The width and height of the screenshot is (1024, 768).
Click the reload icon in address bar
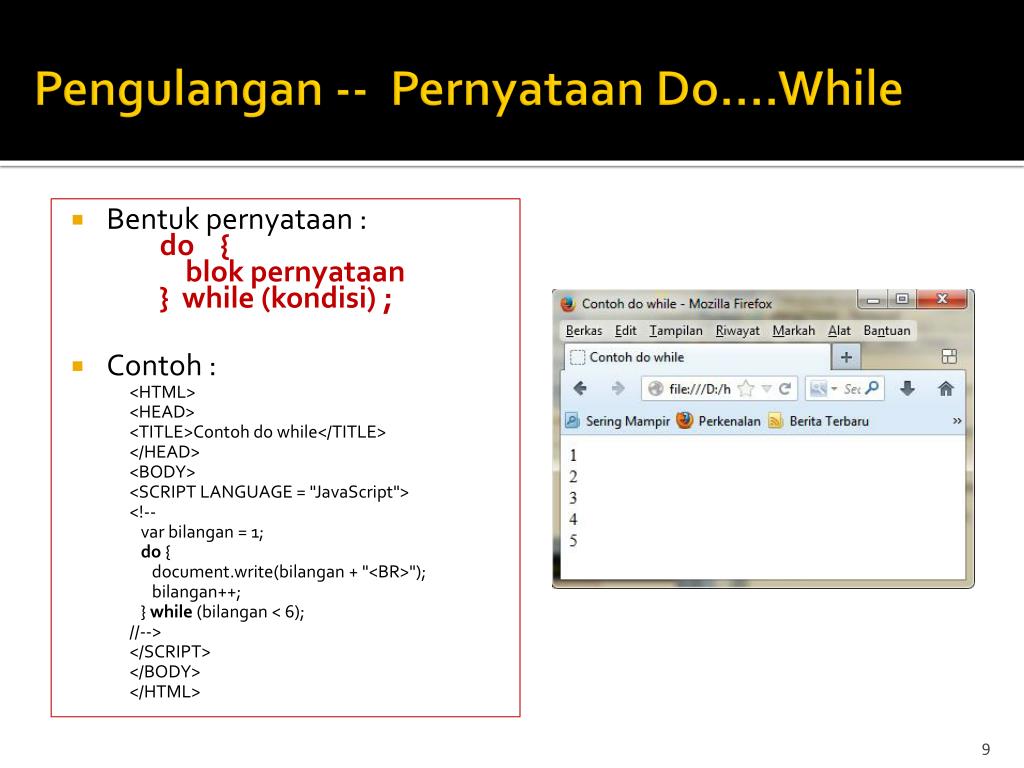tap(784, 389)
